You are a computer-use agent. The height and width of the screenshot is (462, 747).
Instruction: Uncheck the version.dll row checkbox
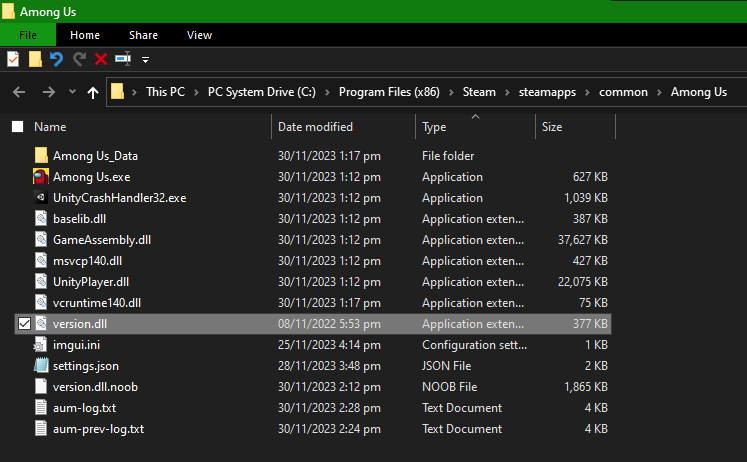click(x=24, y=324)
